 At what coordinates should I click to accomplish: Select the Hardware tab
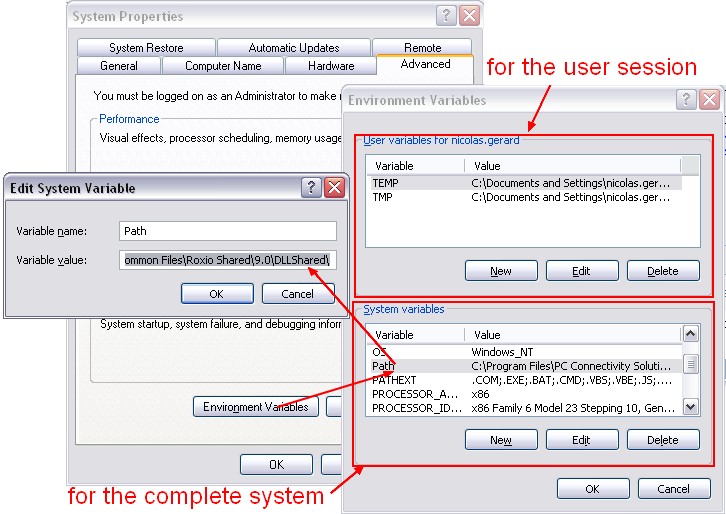point(330,66)
